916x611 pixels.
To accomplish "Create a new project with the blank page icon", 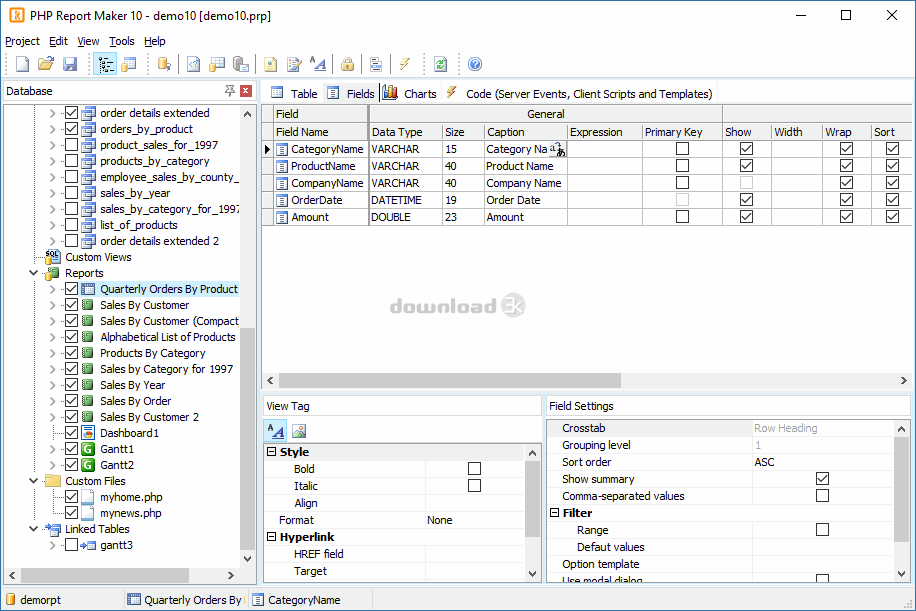I will (x=22, y=64).
